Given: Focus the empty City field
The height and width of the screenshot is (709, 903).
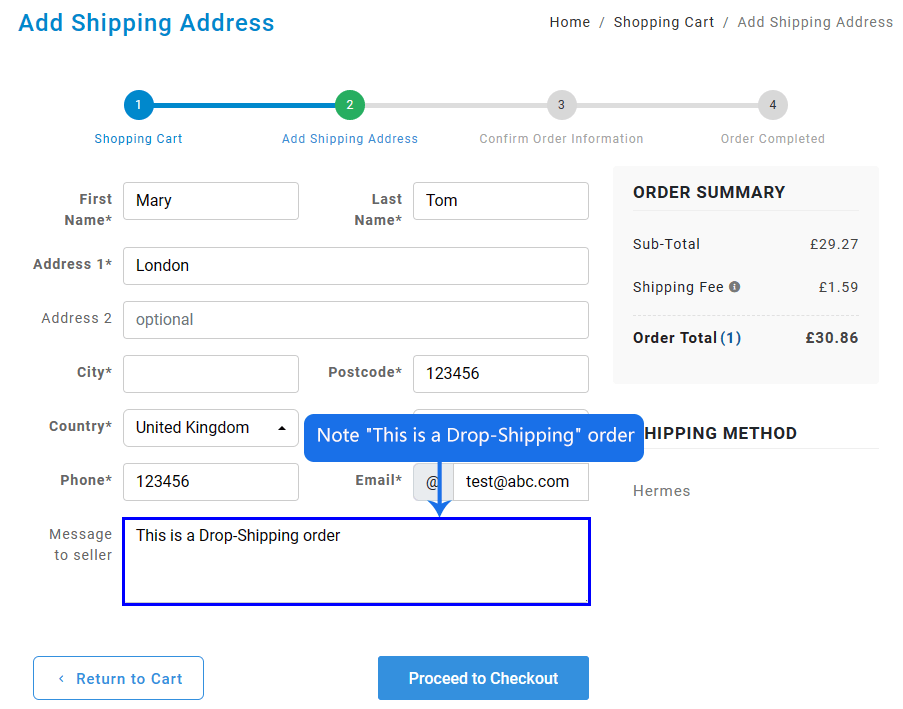Looking at the screenshot, I should (211, 374).
